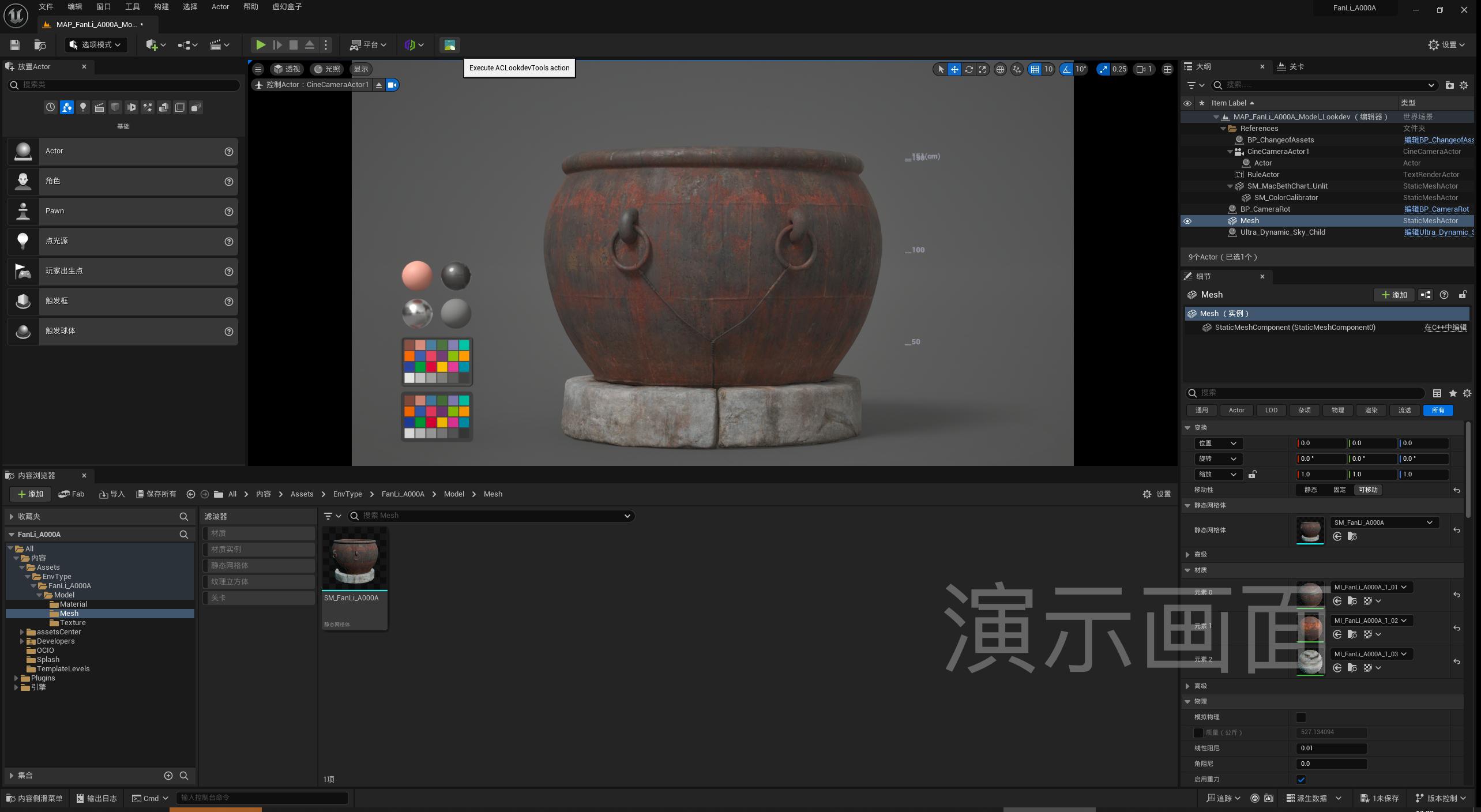Screen dimensions: 1481x812
Task: Open the 构建 menu
Action: (161, 7)
